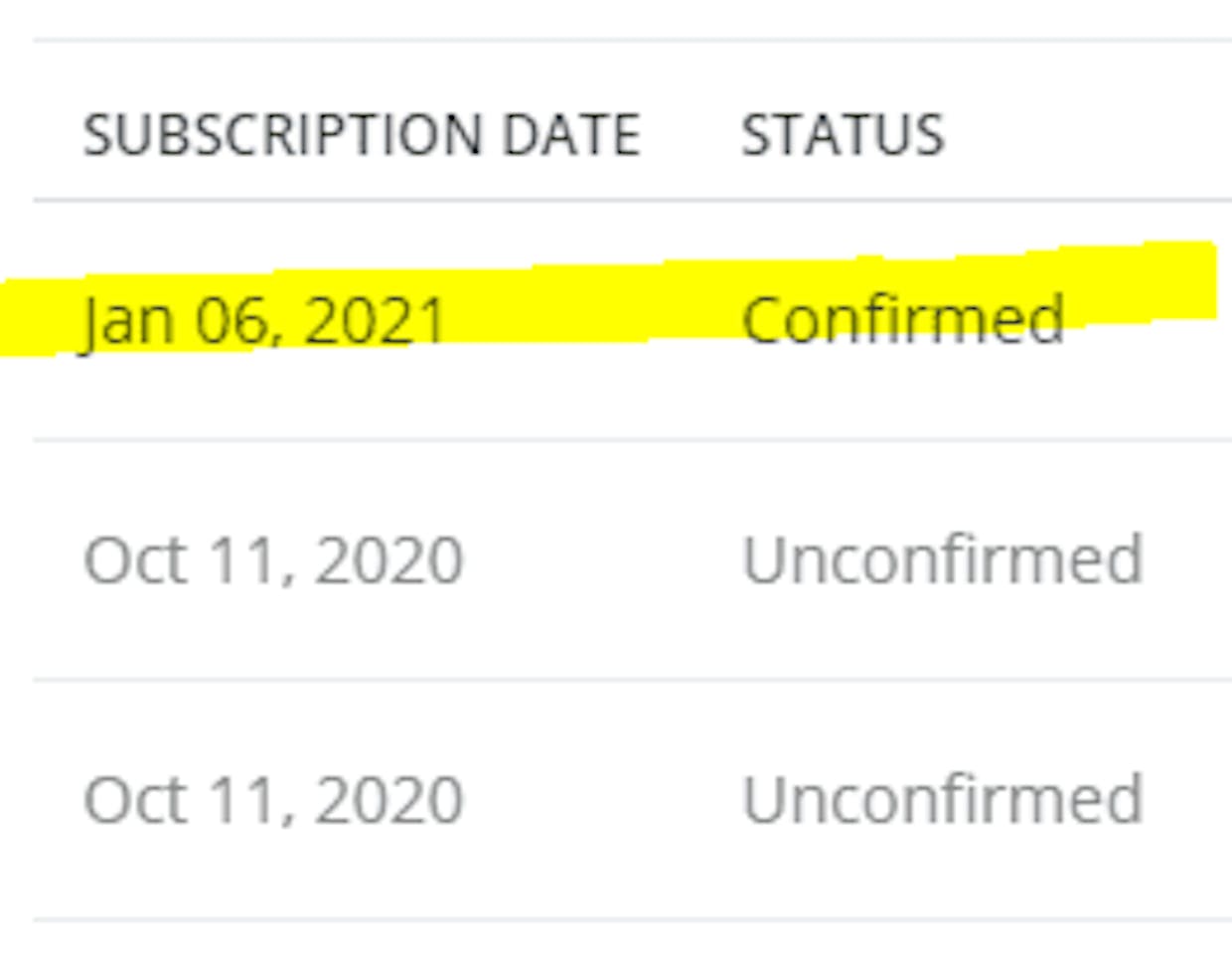Click the word DATE in the column header
This screenshot has height=955, width=1232.
pyautogui.click(x=571, y=135)
